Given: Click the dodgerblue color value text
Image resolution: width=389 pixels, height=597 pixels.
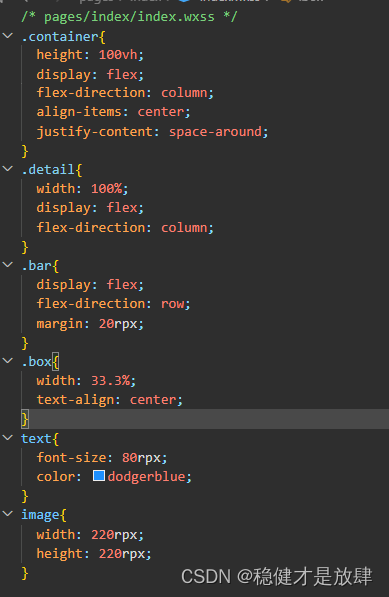Looking at the screenshot, I should (147, 476).
